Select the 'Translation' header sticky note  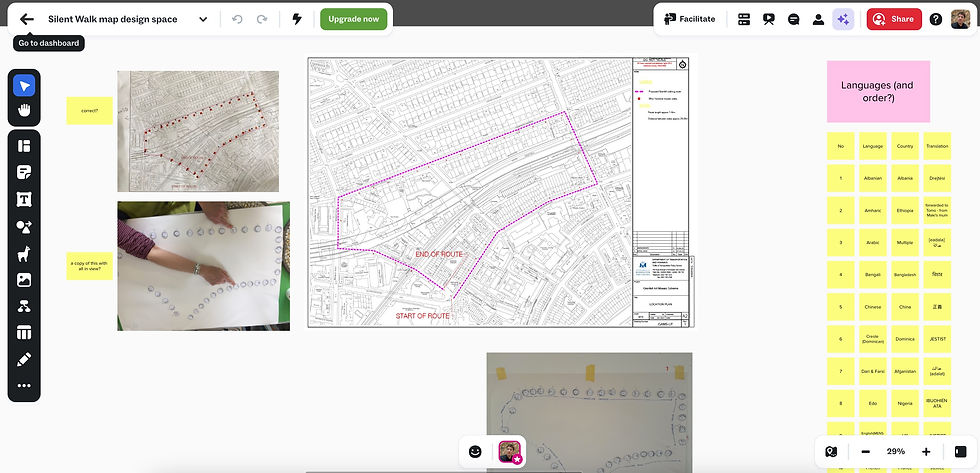click(937, 146)
